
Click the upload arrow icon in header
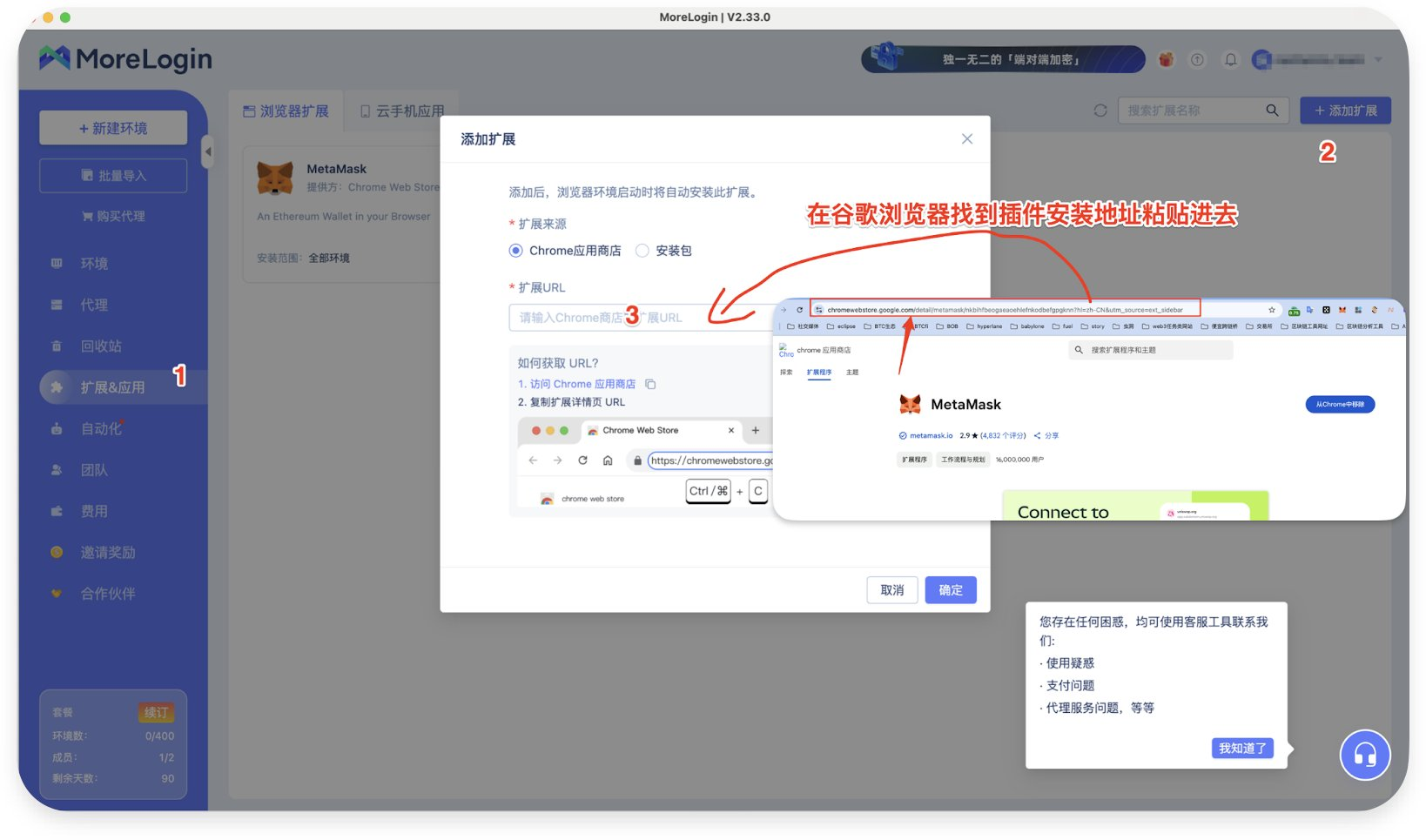pyautogui.click(x=1197, y=59)
